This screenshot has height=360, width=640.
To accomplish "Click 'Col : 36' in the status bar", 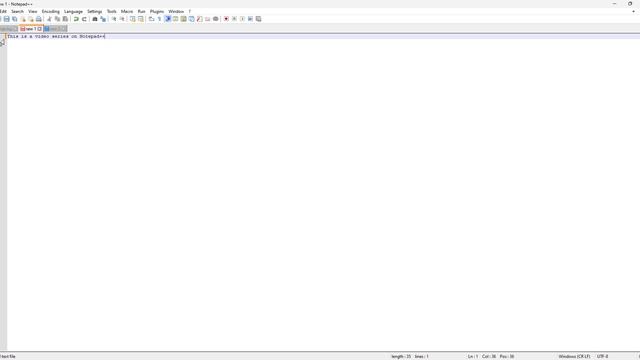I will click(489, 356).
